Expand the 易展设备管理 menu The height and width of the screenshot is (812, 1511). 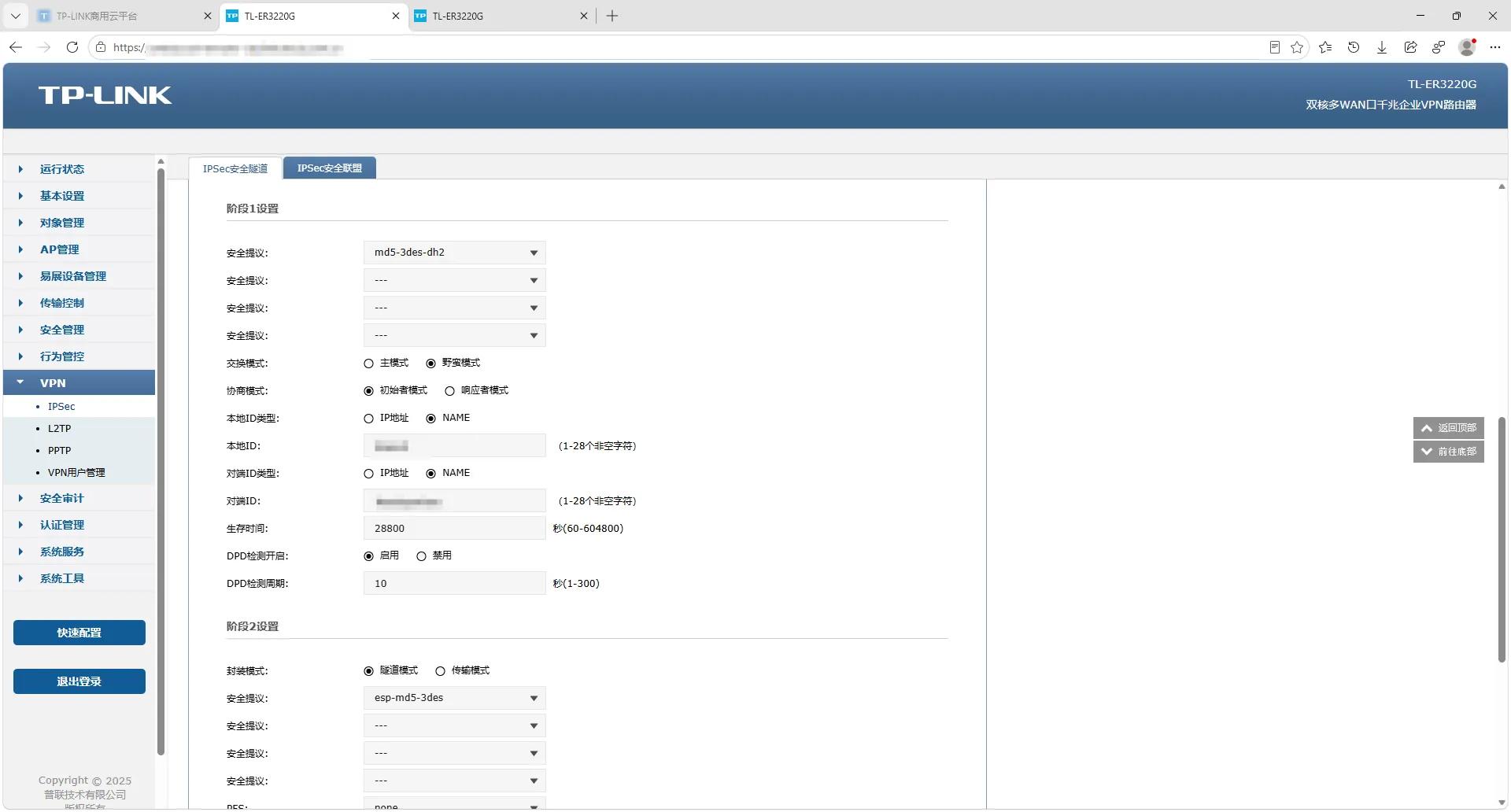click(79, 276)
